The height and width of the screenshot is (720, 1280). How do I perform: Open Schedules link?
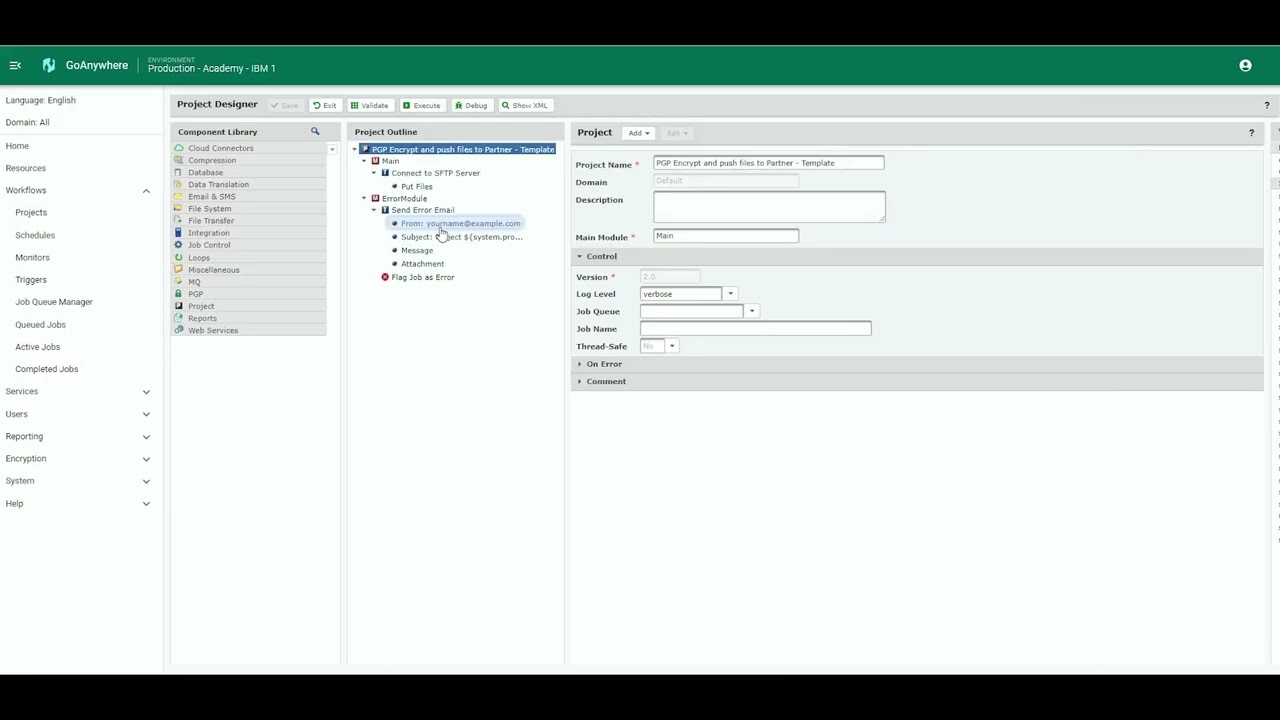[x=35, y=235]
